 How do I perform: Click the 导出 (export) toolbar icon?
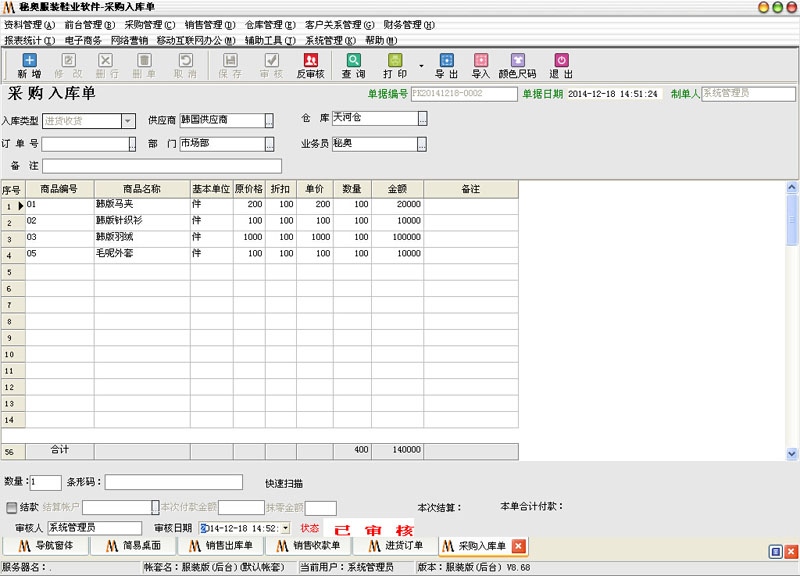[x=446, y=65]
